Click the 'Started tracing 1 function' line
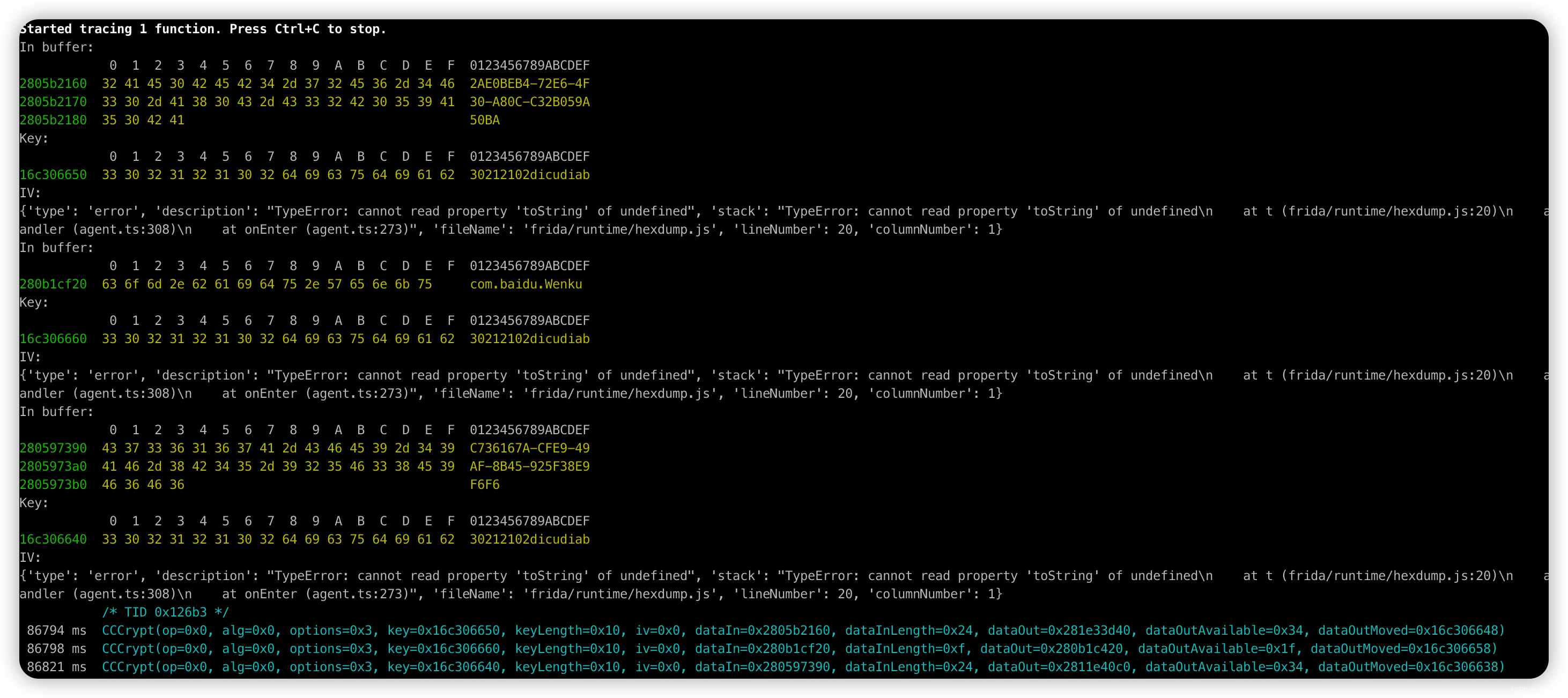Screen dimensions: 1568x698 (x=203, y=28)
